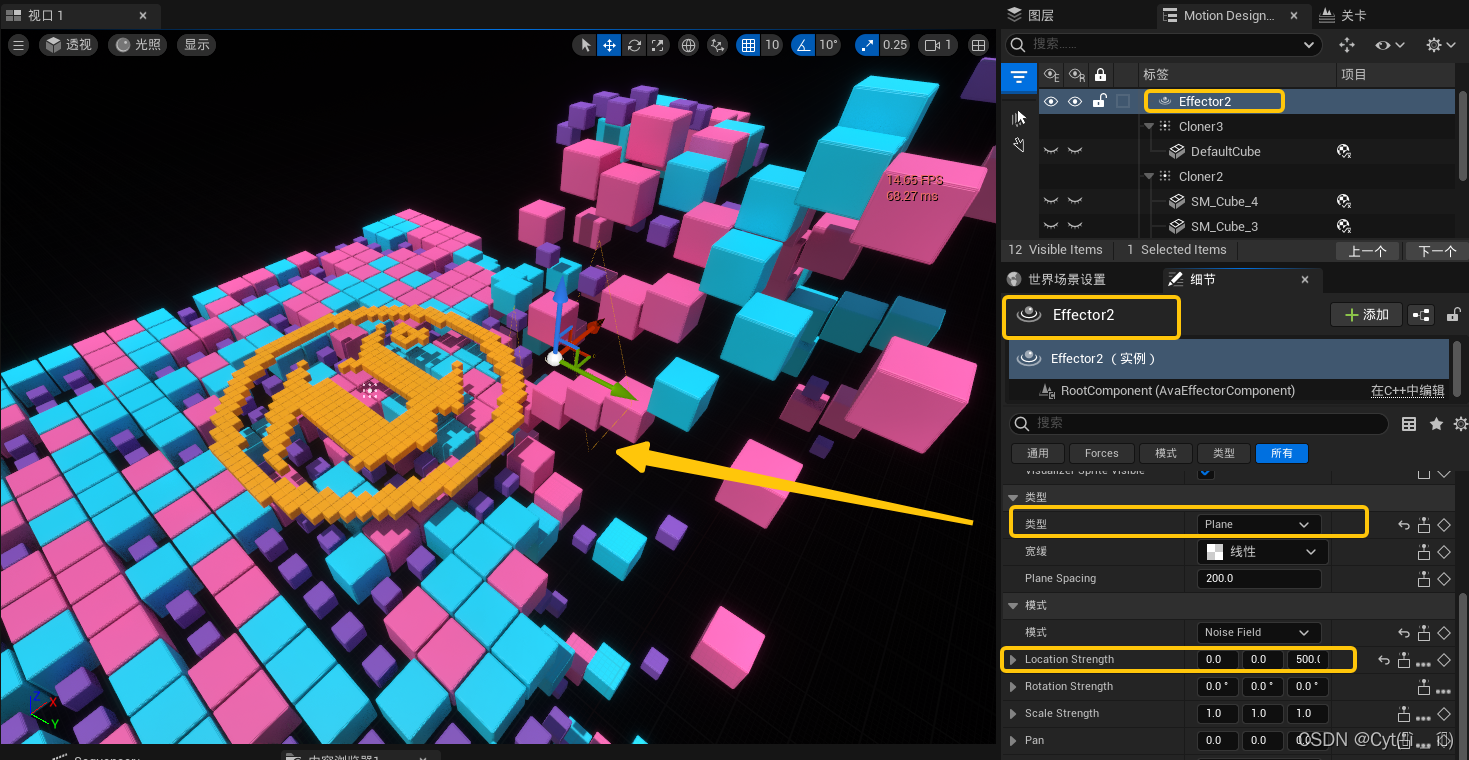Click the blueprint hierarchy icon beside 添加
The width and height of the screenshot is (1469, 760).
tap(1421, 314)
